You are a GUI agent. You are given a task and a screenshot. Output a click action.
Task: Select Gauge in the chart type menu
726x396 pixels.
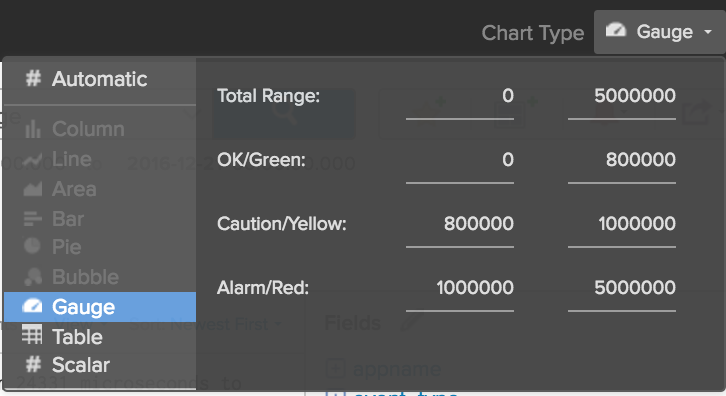100,307
